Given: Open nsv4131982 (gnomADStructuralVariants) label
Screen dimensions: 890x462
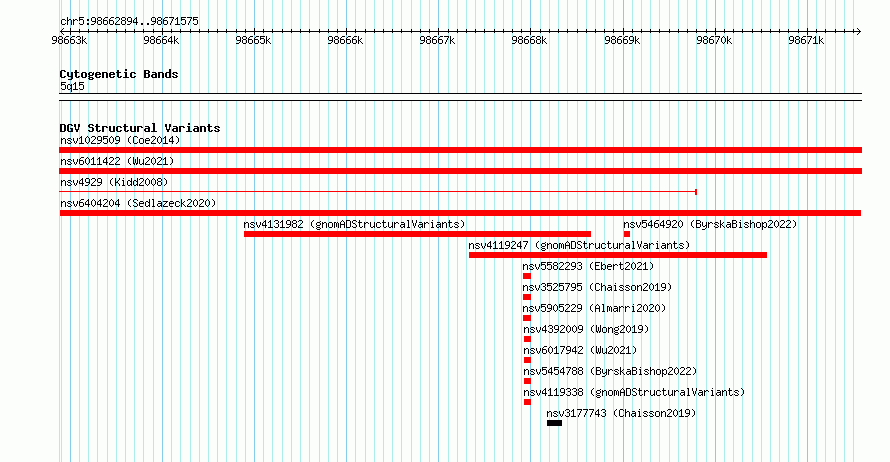Looking at the screenshot, I should pos(354,224).
